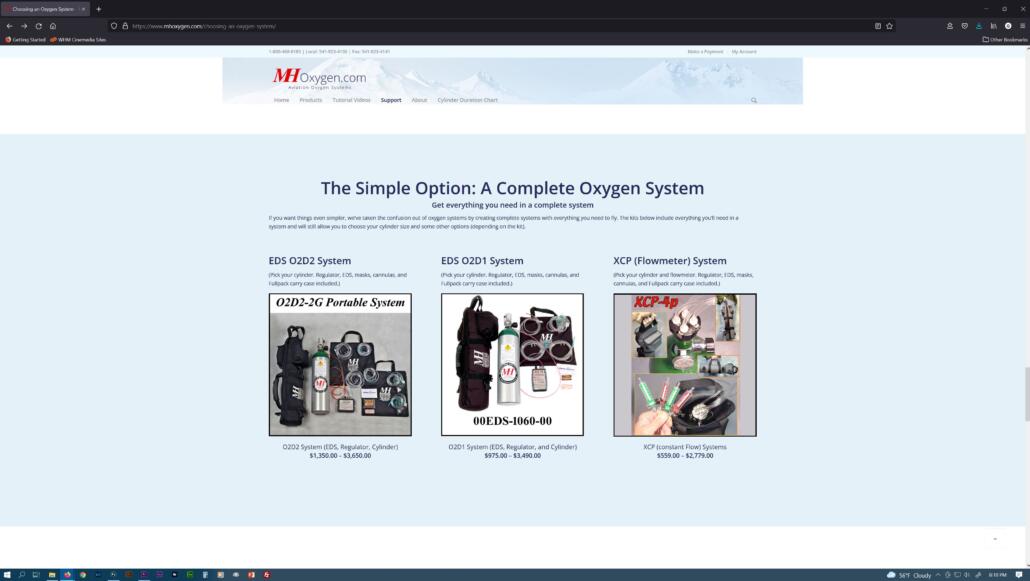The height and width of the screenshot is (581, 1030).
Task: Click the $559.00 – $2,779.00 price
Action: pos(685,455)
